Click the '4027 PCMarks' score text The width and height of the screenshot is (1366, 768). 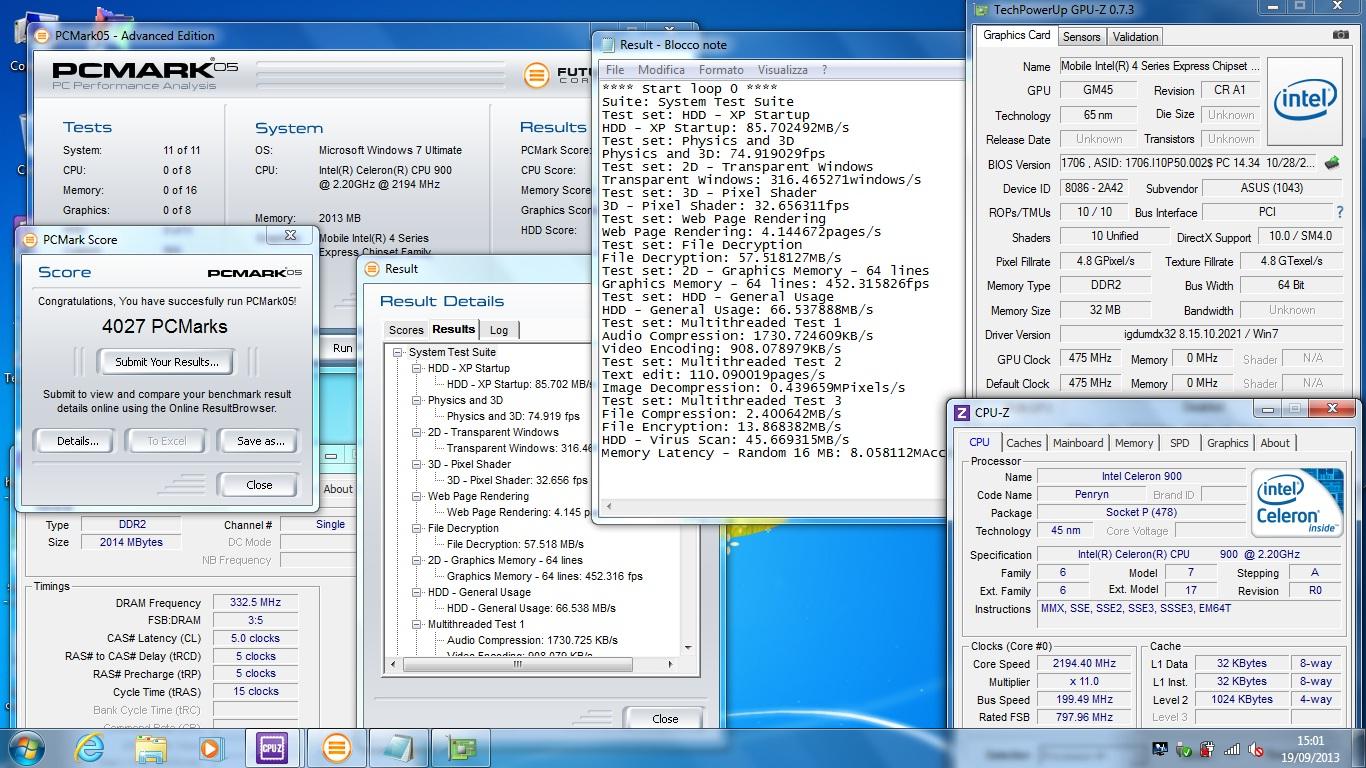click(x=164, y=326)
